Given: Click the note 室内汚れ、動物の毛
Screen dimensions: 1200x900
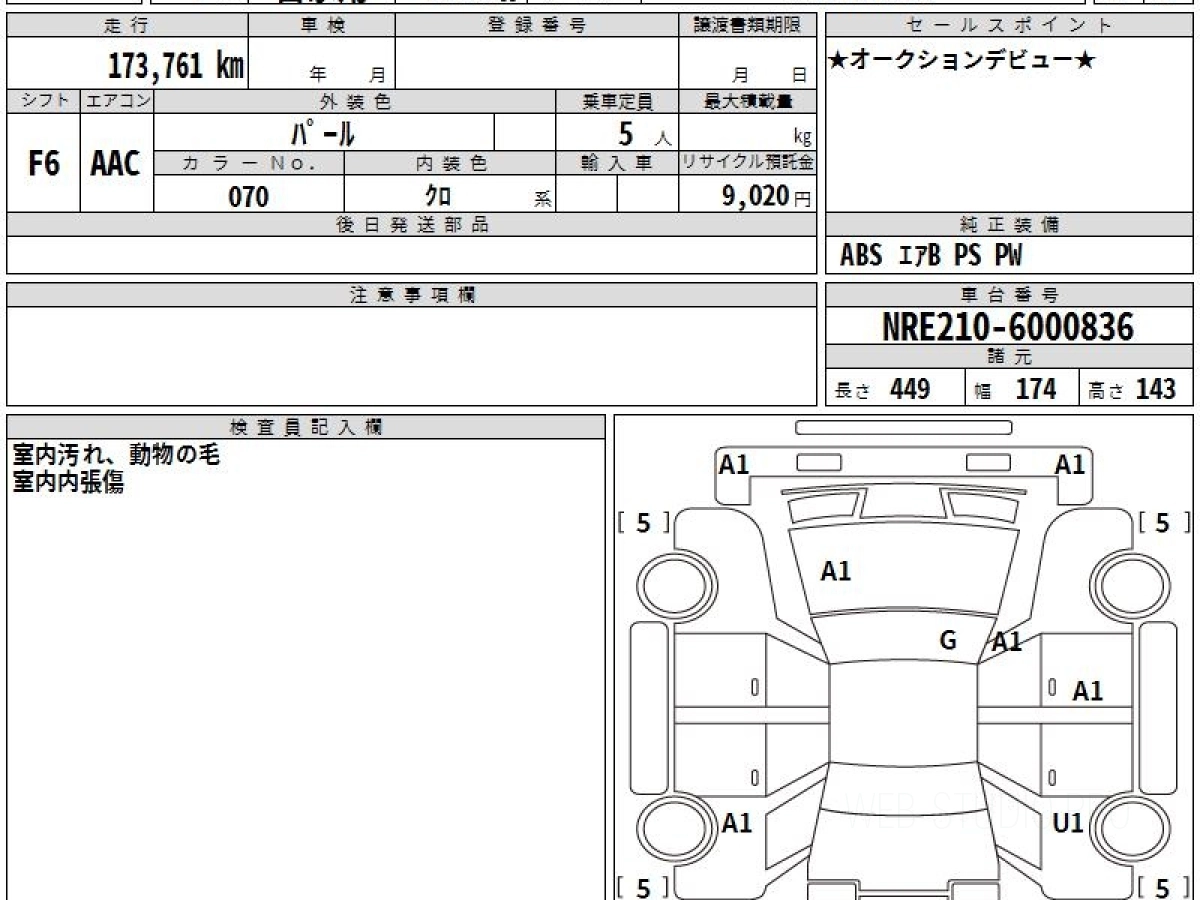Looking at the screenshot, I should [x=115, y=455].
